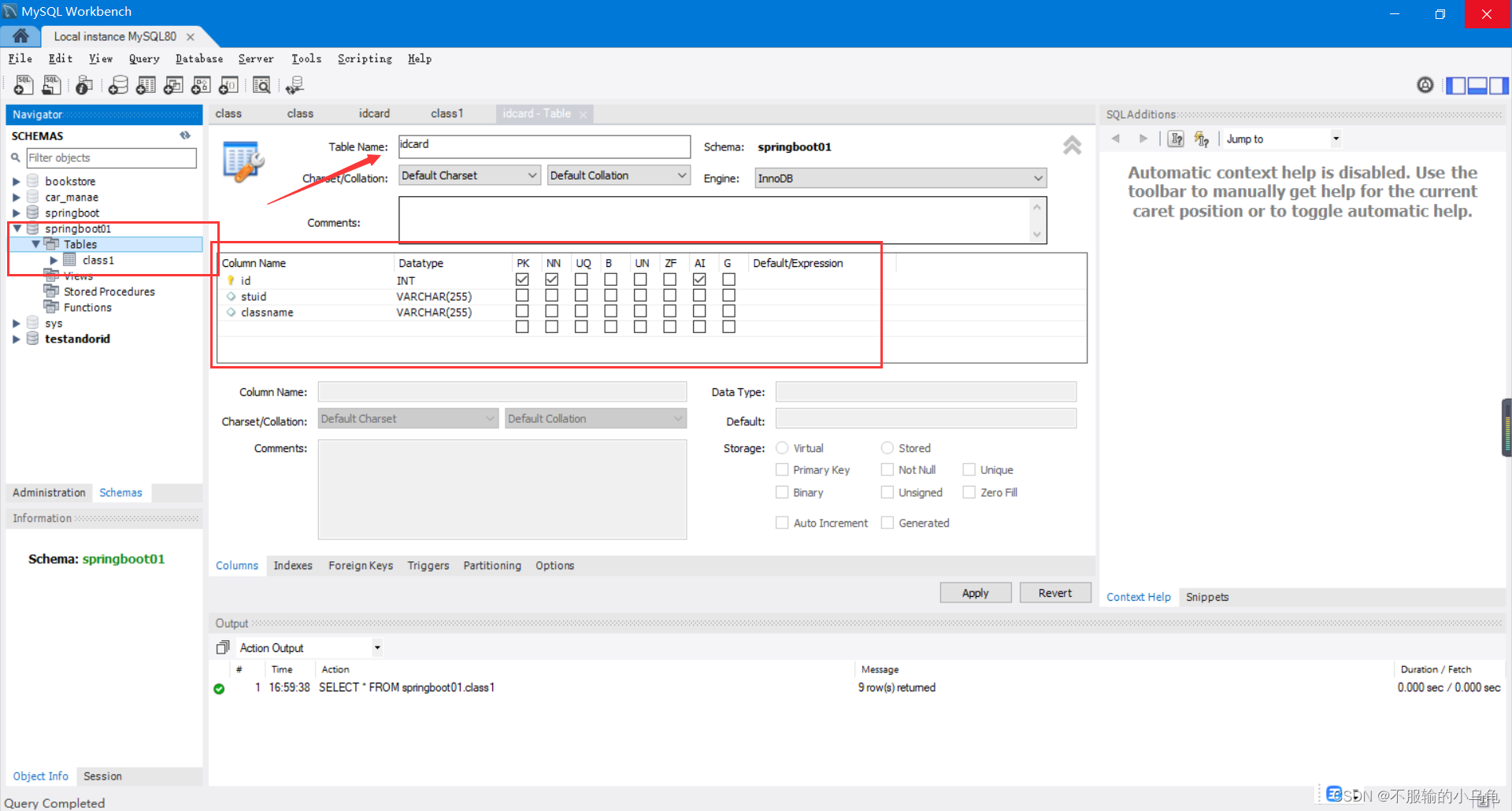The height and width of the screenshot is (811, 1512).
Task: Expand the testandorid schema
Action: (x=16, y=339)
